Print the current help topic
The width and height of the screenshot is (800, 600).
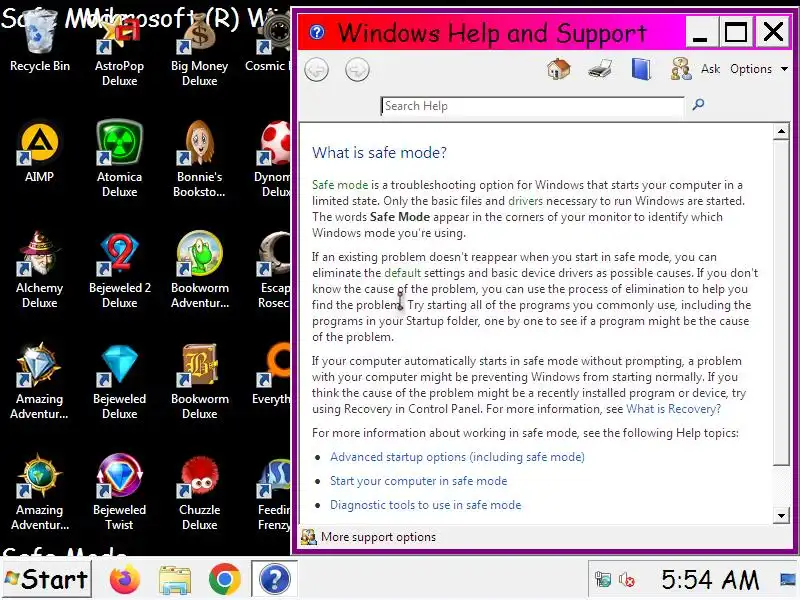[599, 69]
